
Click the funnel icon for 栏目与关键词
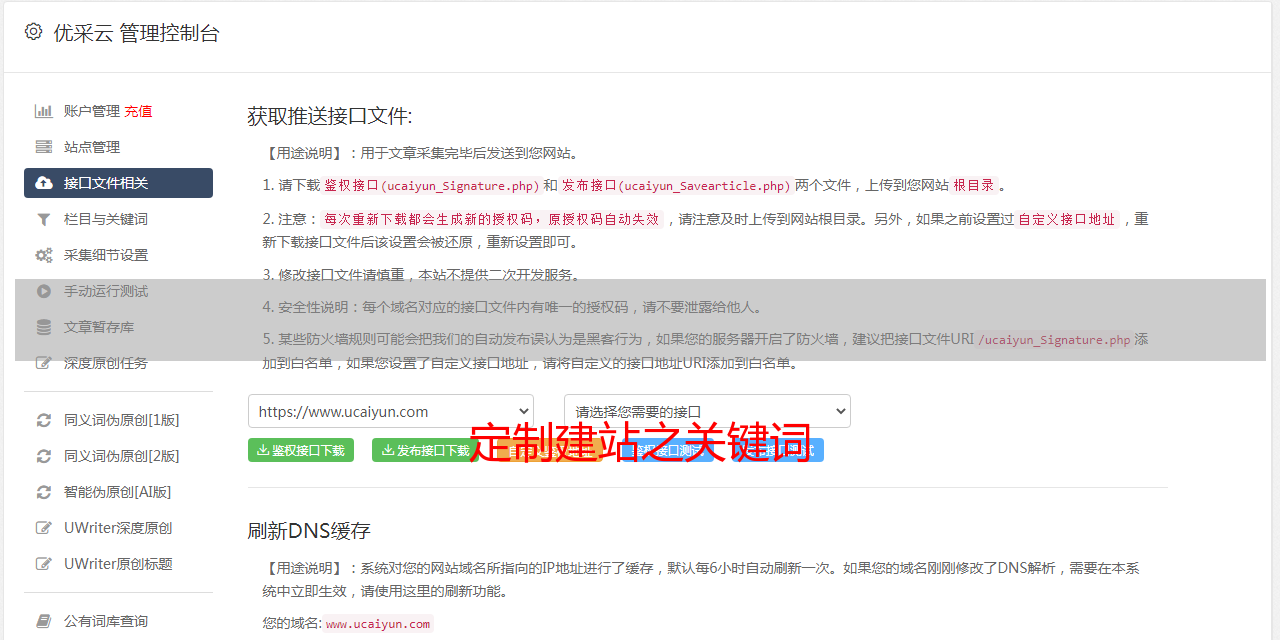coord(44,219)
